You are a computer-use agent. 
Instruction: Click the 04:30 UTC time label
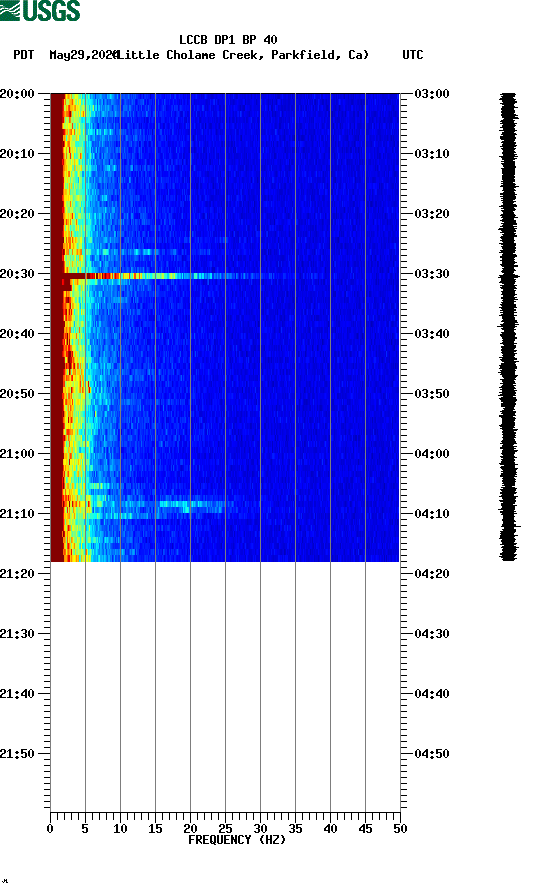[x=432, y=634]
